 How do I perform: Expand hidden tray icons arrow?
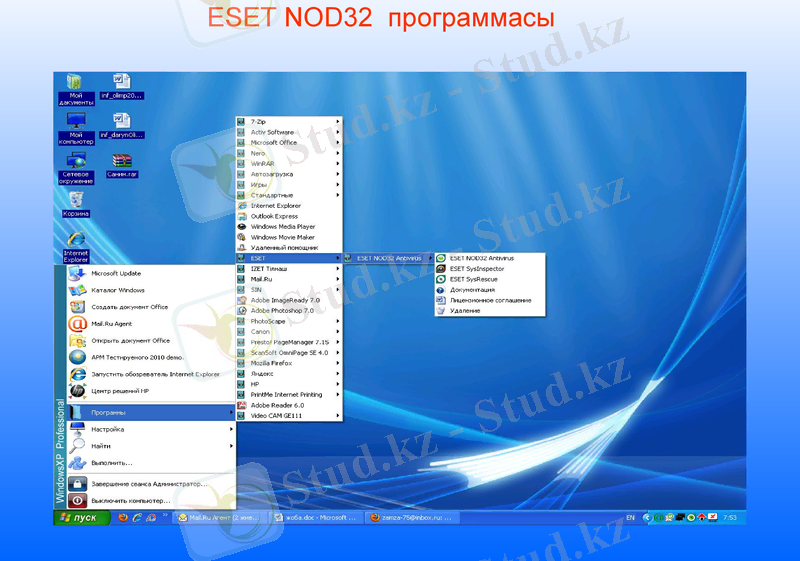pos(647,517)
